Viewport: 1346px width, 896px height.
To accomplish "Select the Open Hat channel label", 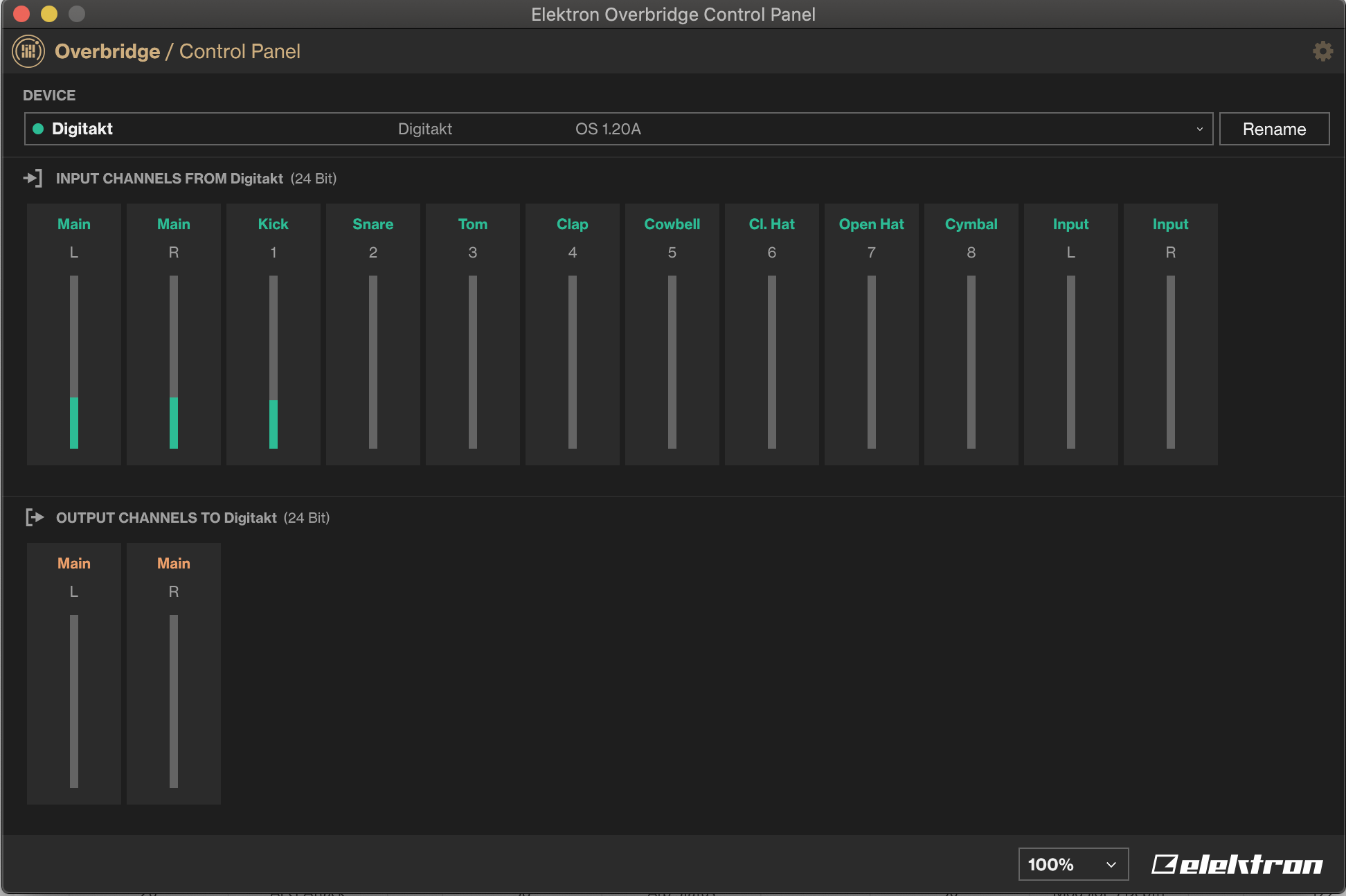I will point(871,224).
